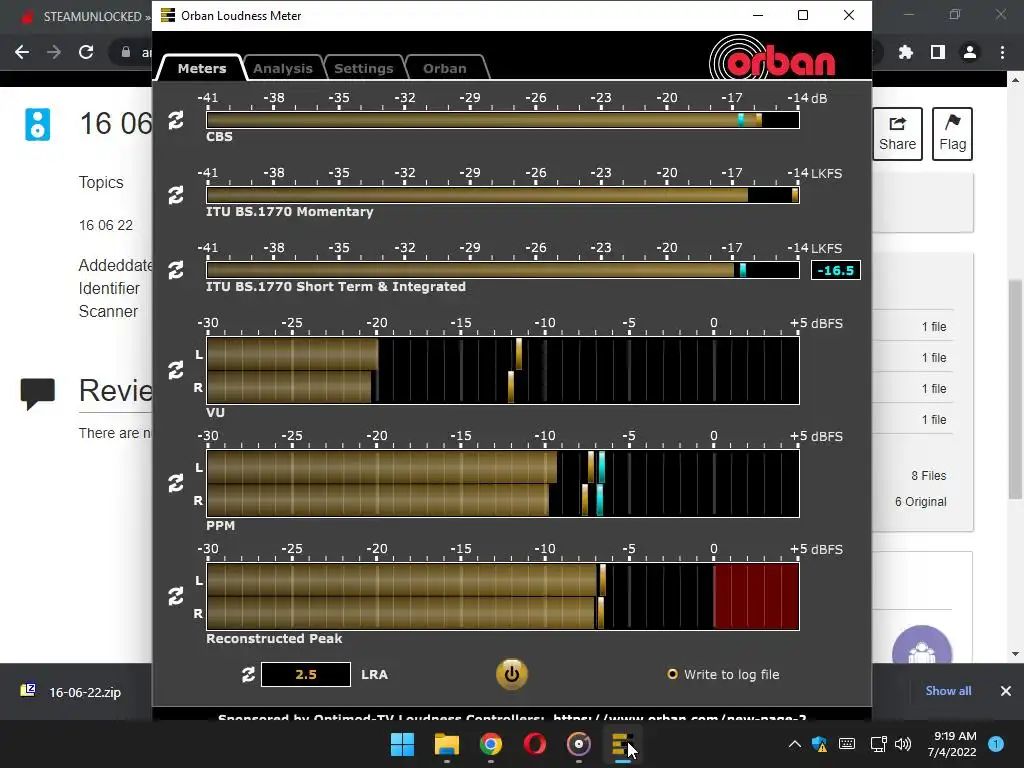Click the Flag button in the browser page
Image resolution: width=1024 pixels, height=768 pixels.
point(952,134)
